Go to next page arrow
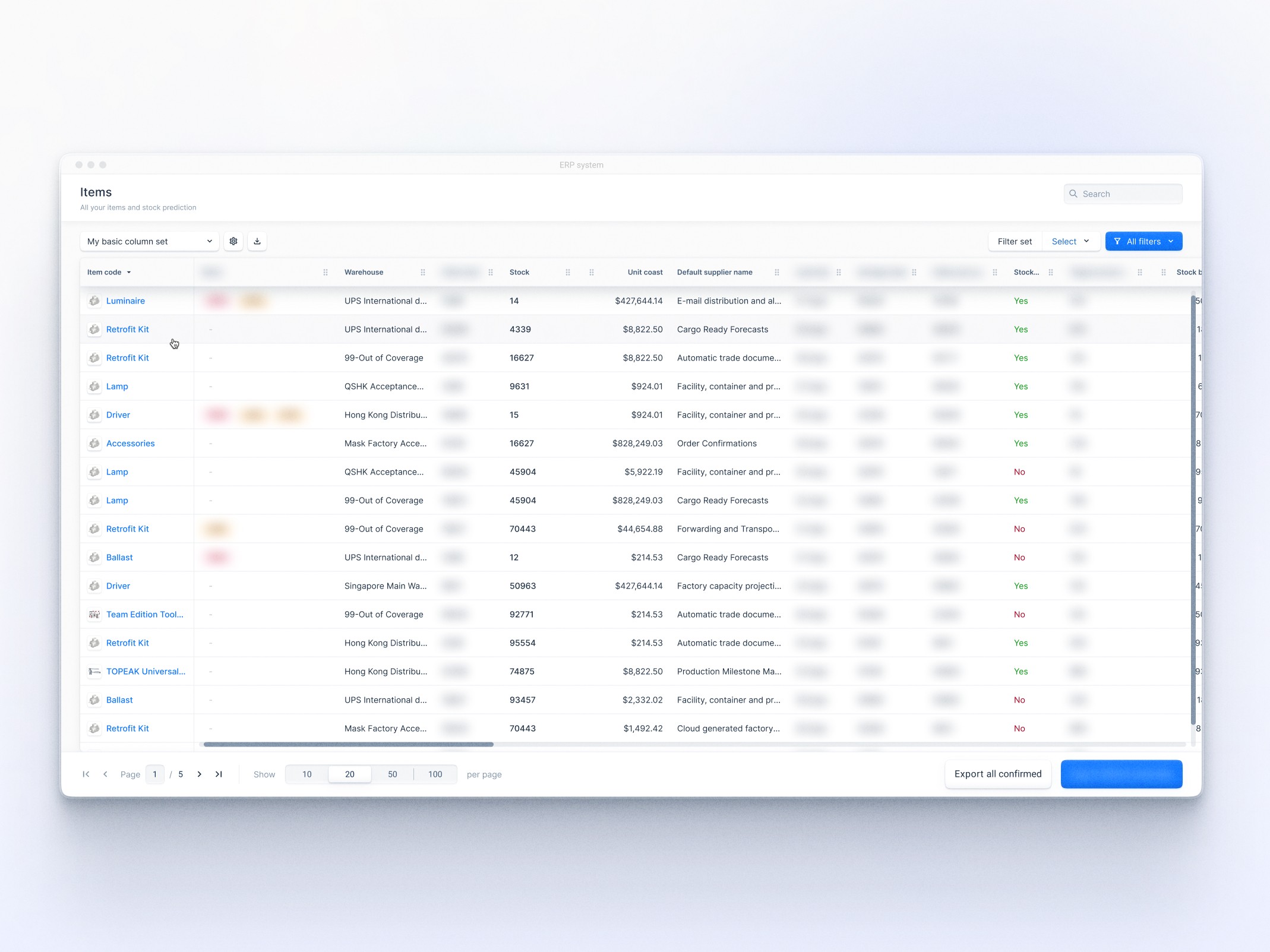 click(200, 774)
